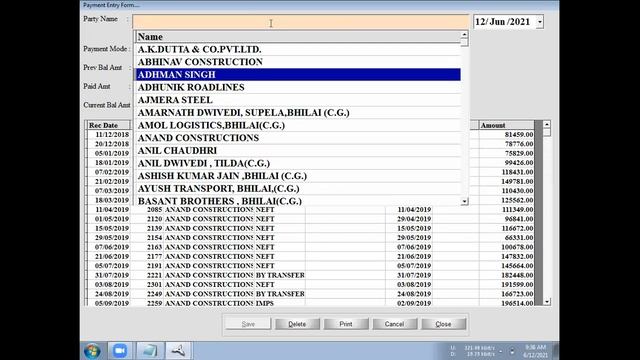The width and height of the screenshot is (640, 360).
Task: Pick ANIL CHAUDHRI from the party list
Action: (x=298, y=151)
